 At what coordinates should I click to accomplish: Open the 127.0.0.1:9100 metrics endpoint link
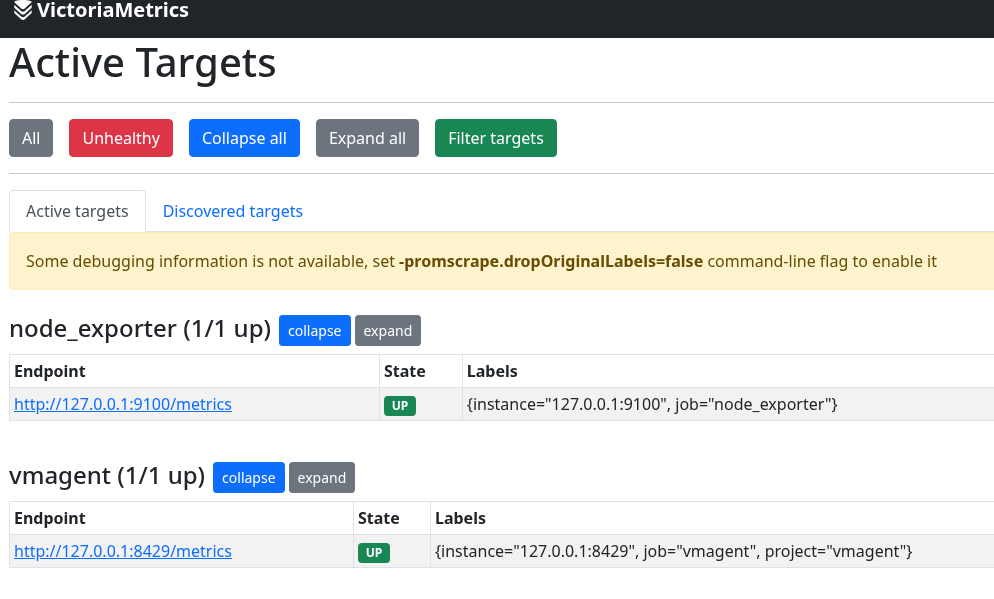coord(123,405)
